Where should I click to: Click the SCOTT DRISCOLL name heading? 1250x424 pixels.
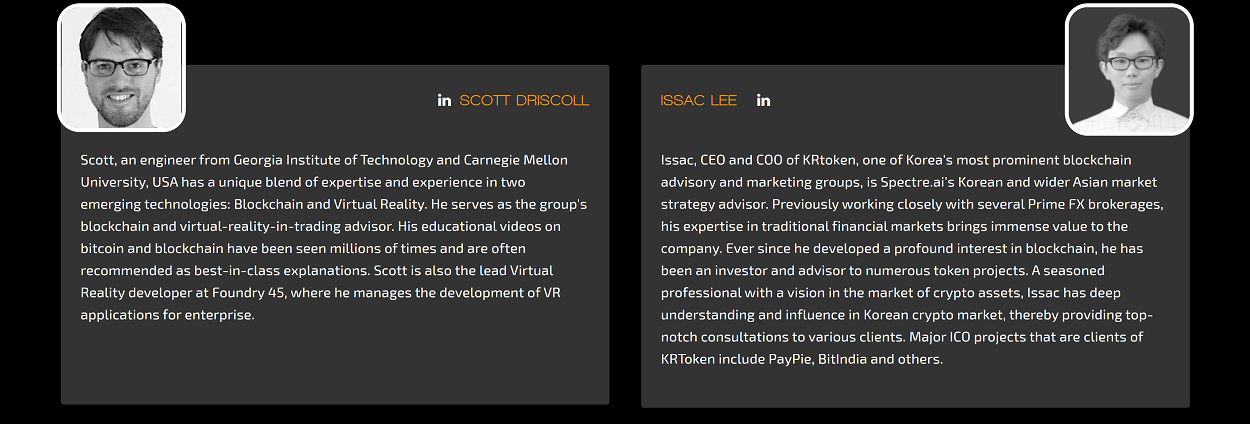tap(524, 100)
